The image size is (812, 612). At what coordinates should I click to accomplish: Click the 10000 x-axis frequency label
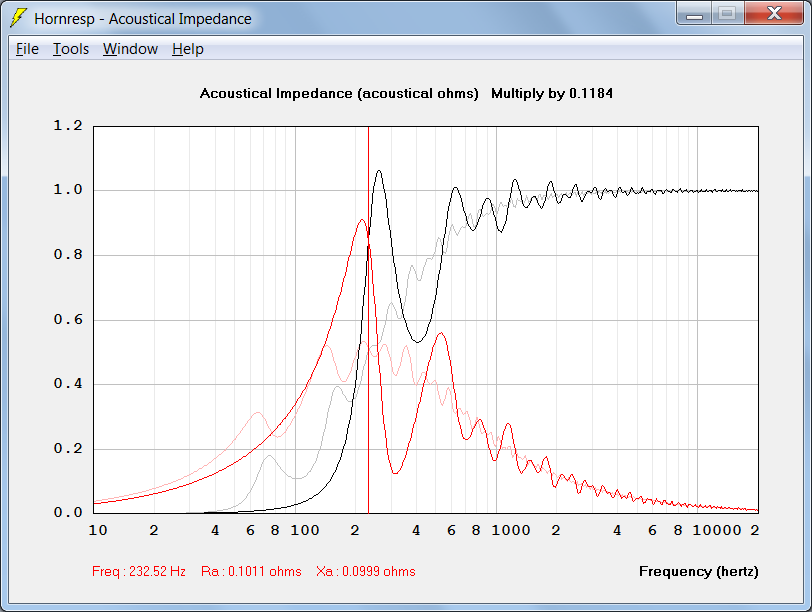pyautogui.click(x=717, y=530)
